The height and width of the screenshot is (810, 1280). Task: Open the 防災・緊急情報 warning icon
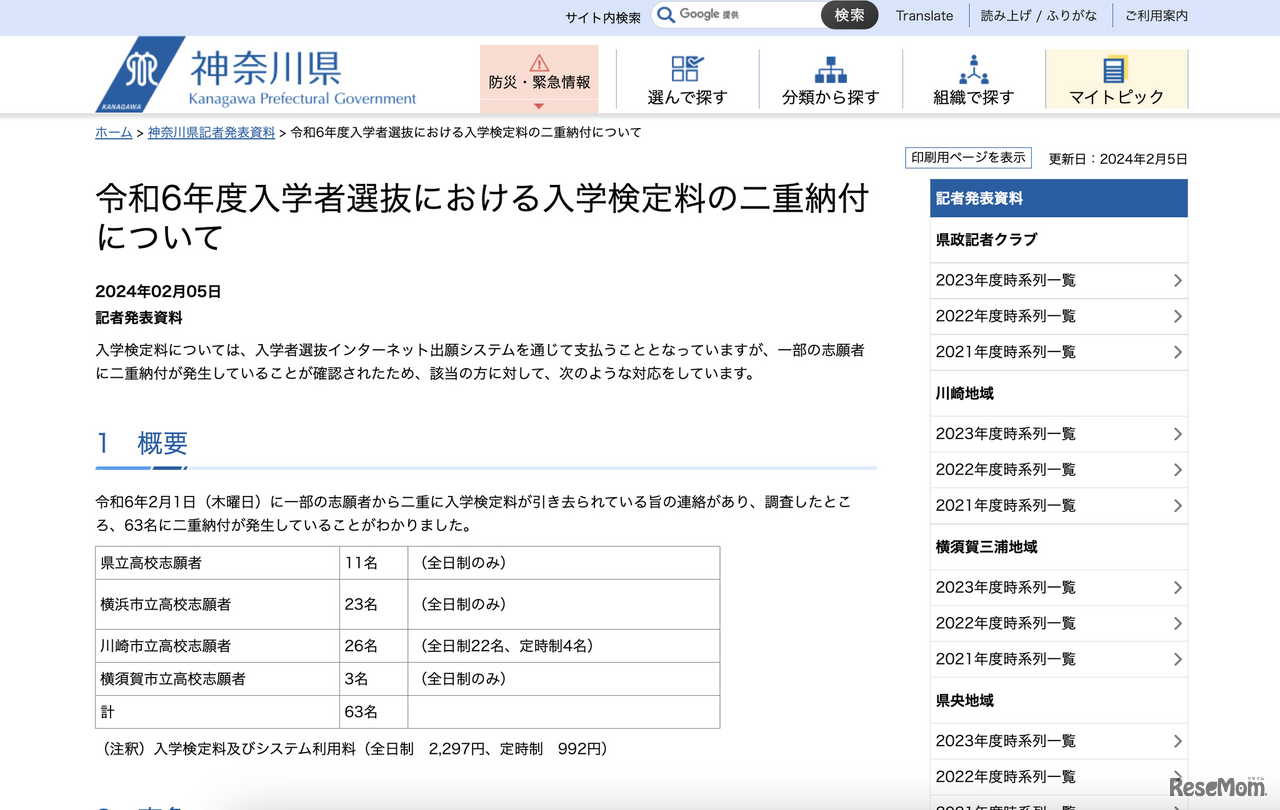pyautogui.click(x=539, y=63)
